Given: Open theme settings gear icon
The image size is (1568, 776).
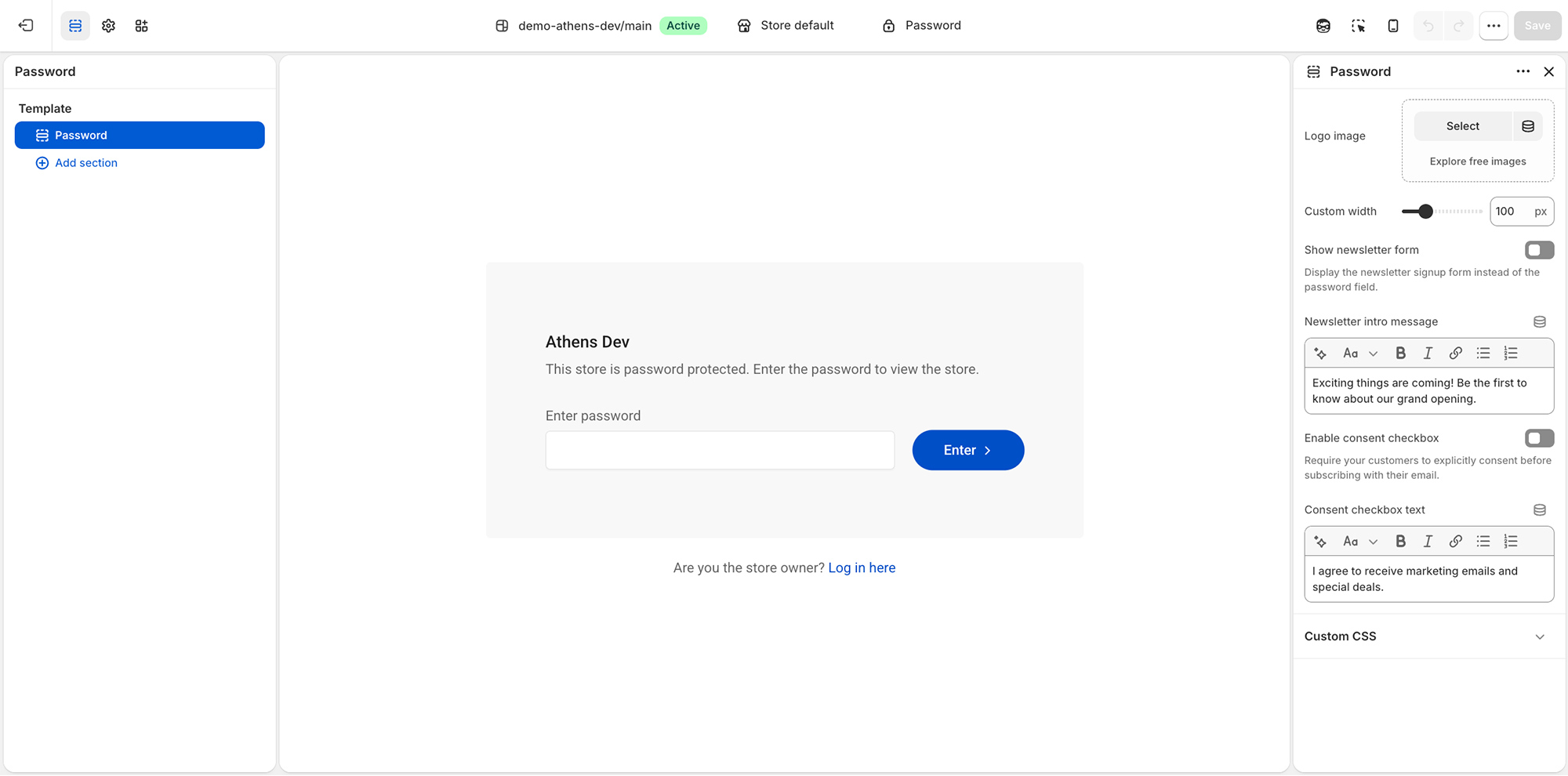Looking at the screenshot, I should click(108, 26).
